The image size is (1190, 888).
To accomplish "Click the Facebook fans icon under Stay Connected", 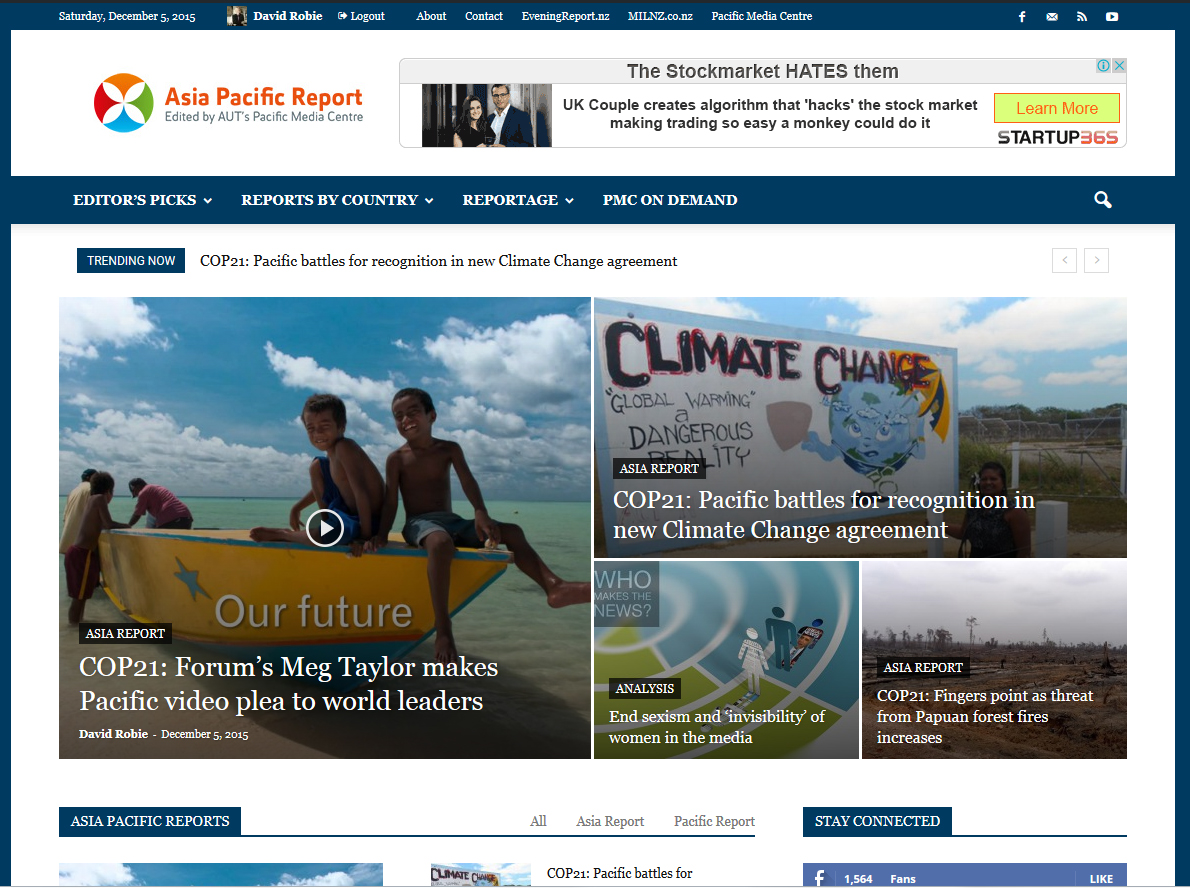I will coord(820,877).
